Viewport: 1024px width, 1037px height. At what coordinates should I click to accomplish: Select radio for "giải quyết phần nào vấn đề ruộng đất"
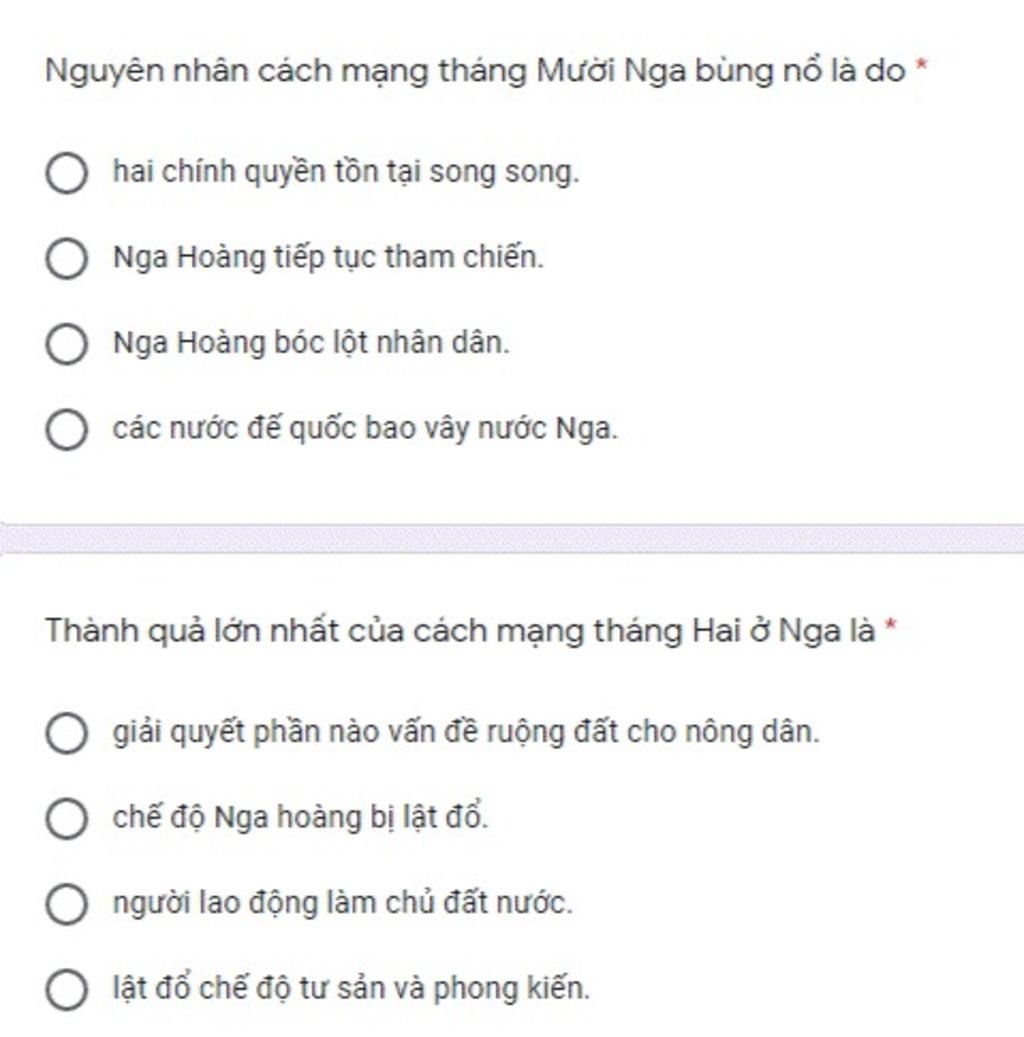(x=66, y=733)
